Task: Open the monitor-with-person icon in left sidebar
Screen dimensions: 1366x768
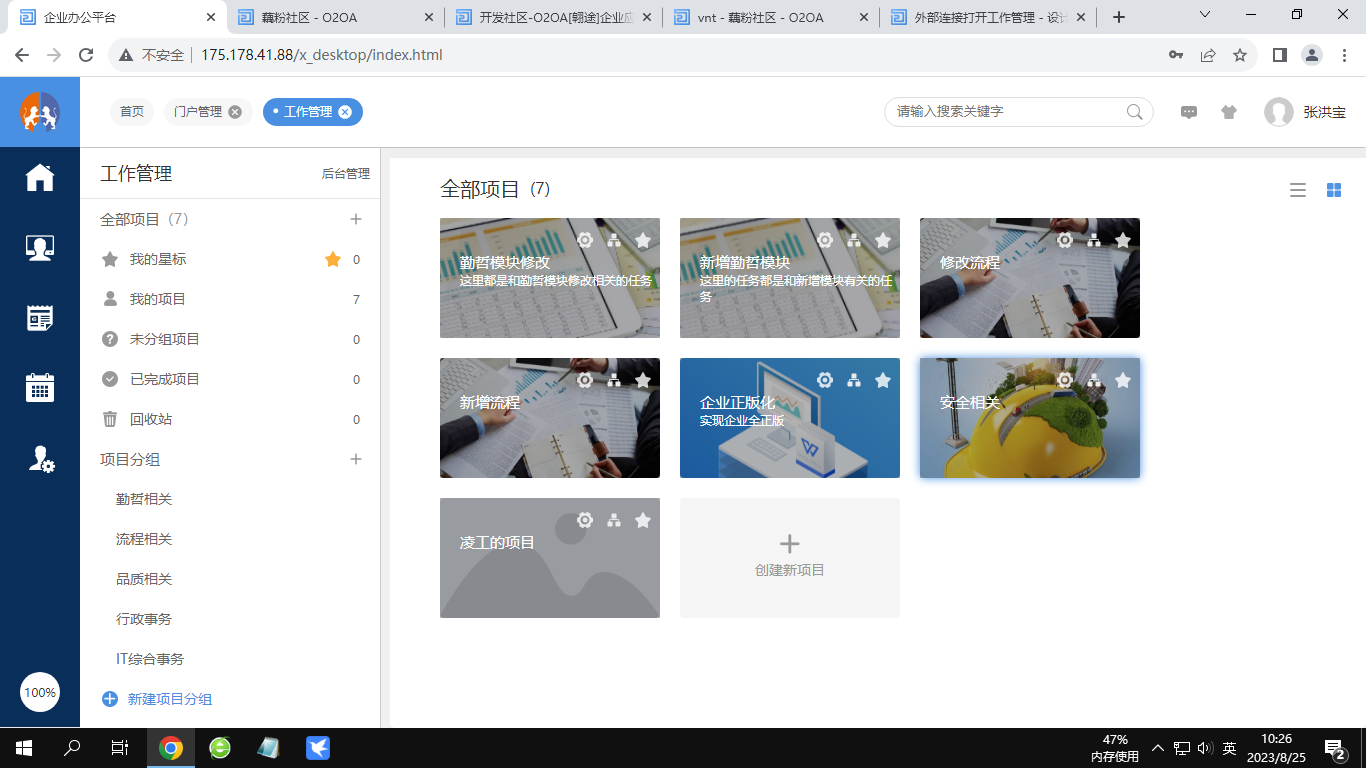Action: pos(40,248)
